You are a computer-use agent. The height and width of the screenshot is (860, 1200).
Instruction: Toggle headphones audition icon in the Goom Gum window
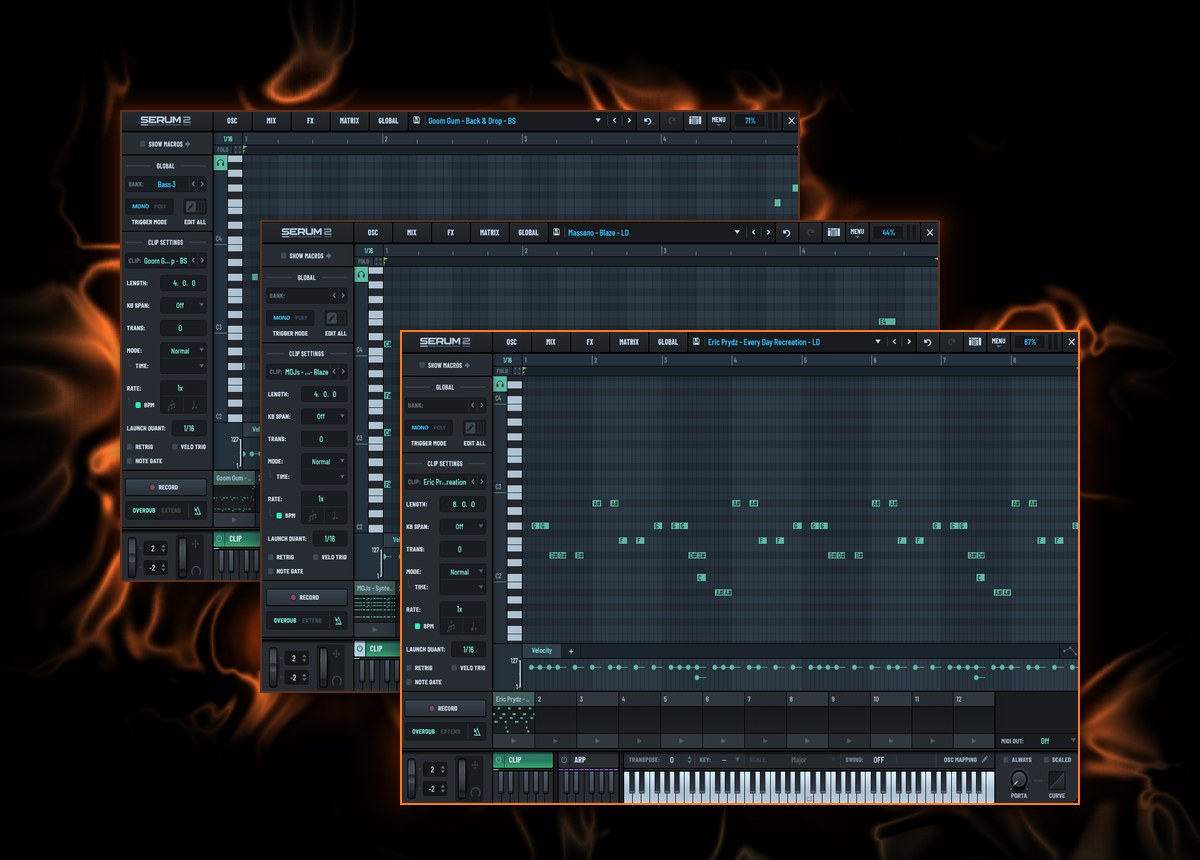220,163
